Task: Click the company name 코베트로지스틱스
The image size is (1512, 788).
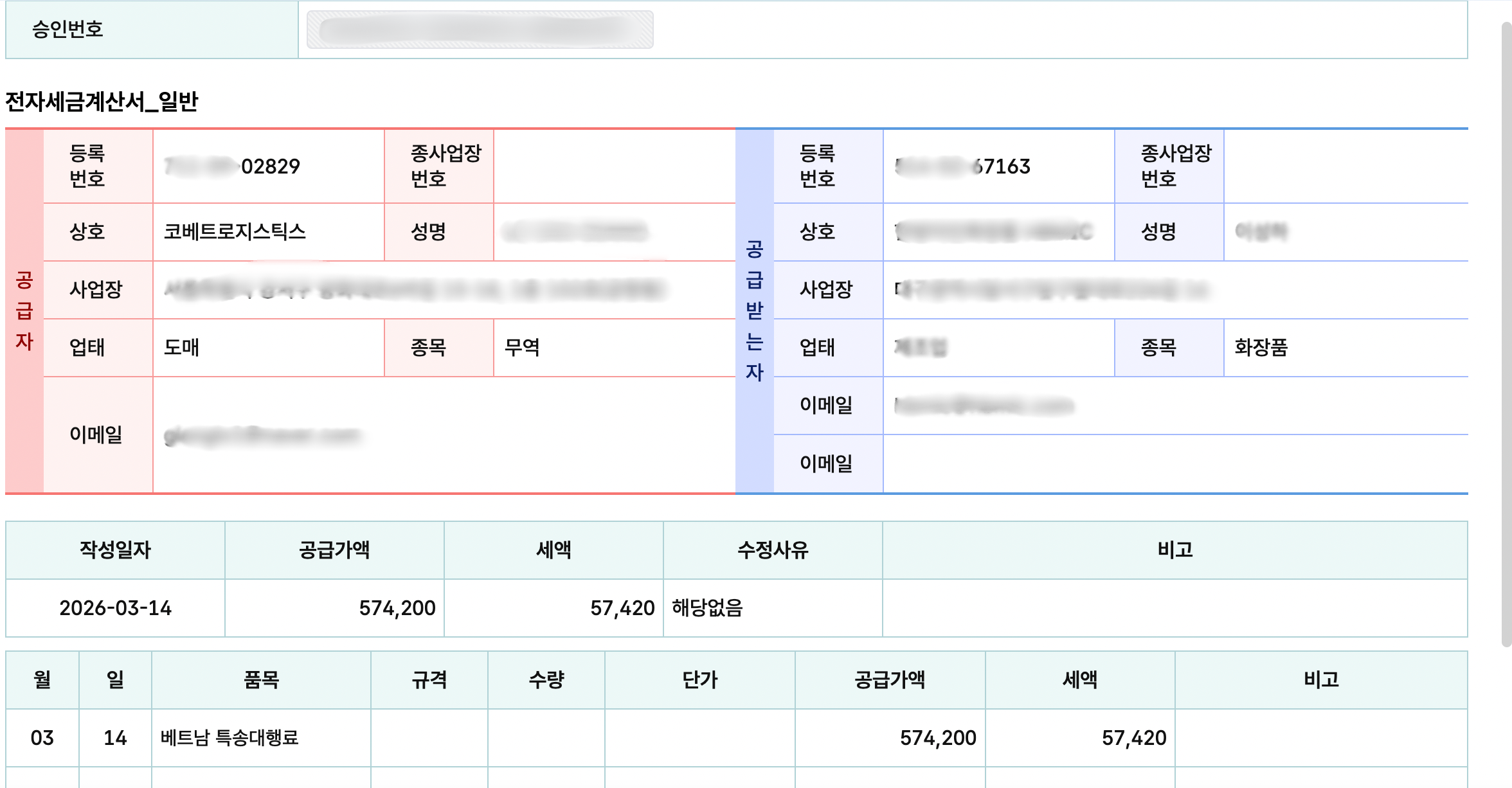Action: pyautogui.click(x=235, y=231)
